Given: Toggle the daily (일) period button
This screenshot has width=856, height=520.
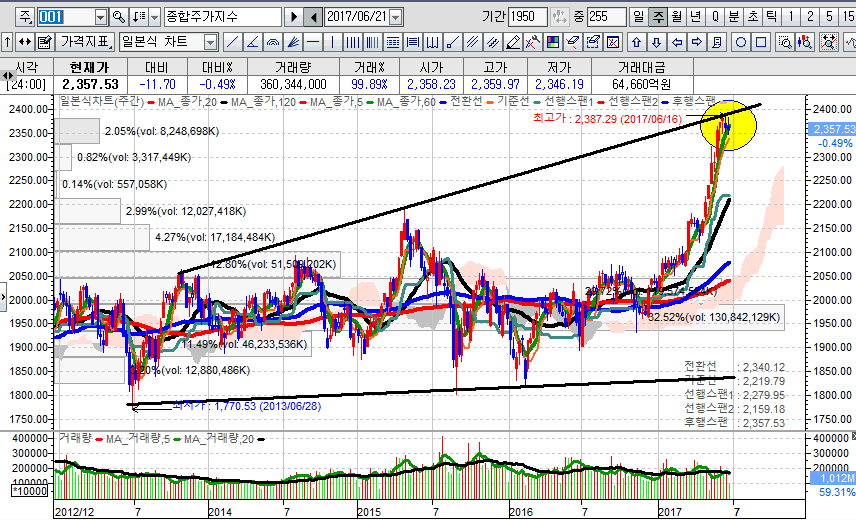Looking at the screenshot, I should [639, 17].
